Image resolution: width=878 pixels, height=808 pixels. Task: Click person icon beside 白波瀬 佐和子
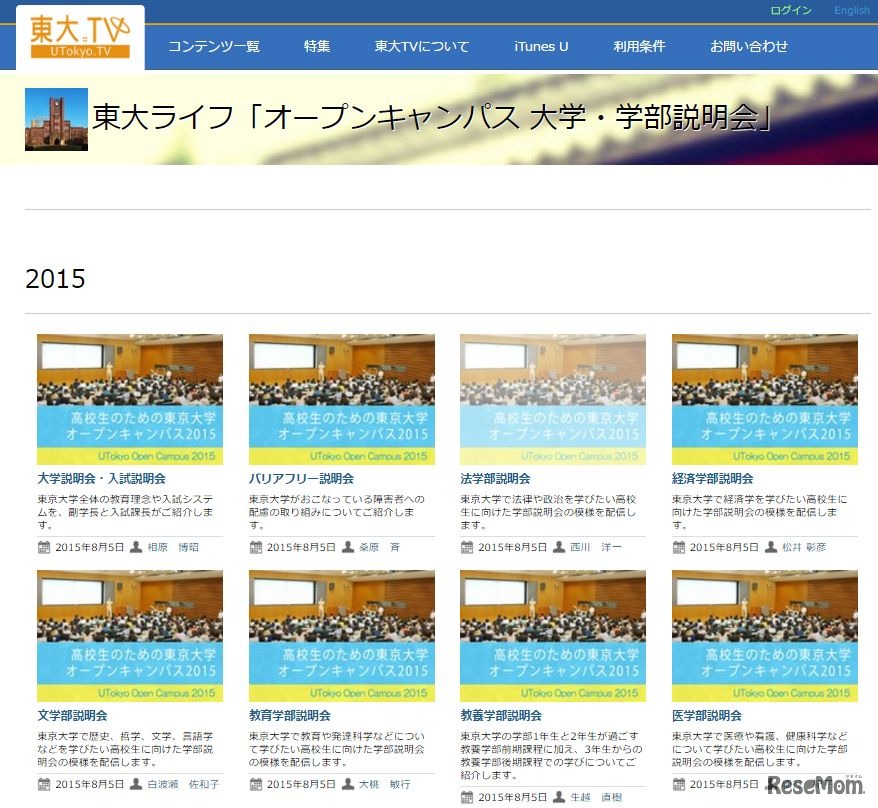[136, 784]
